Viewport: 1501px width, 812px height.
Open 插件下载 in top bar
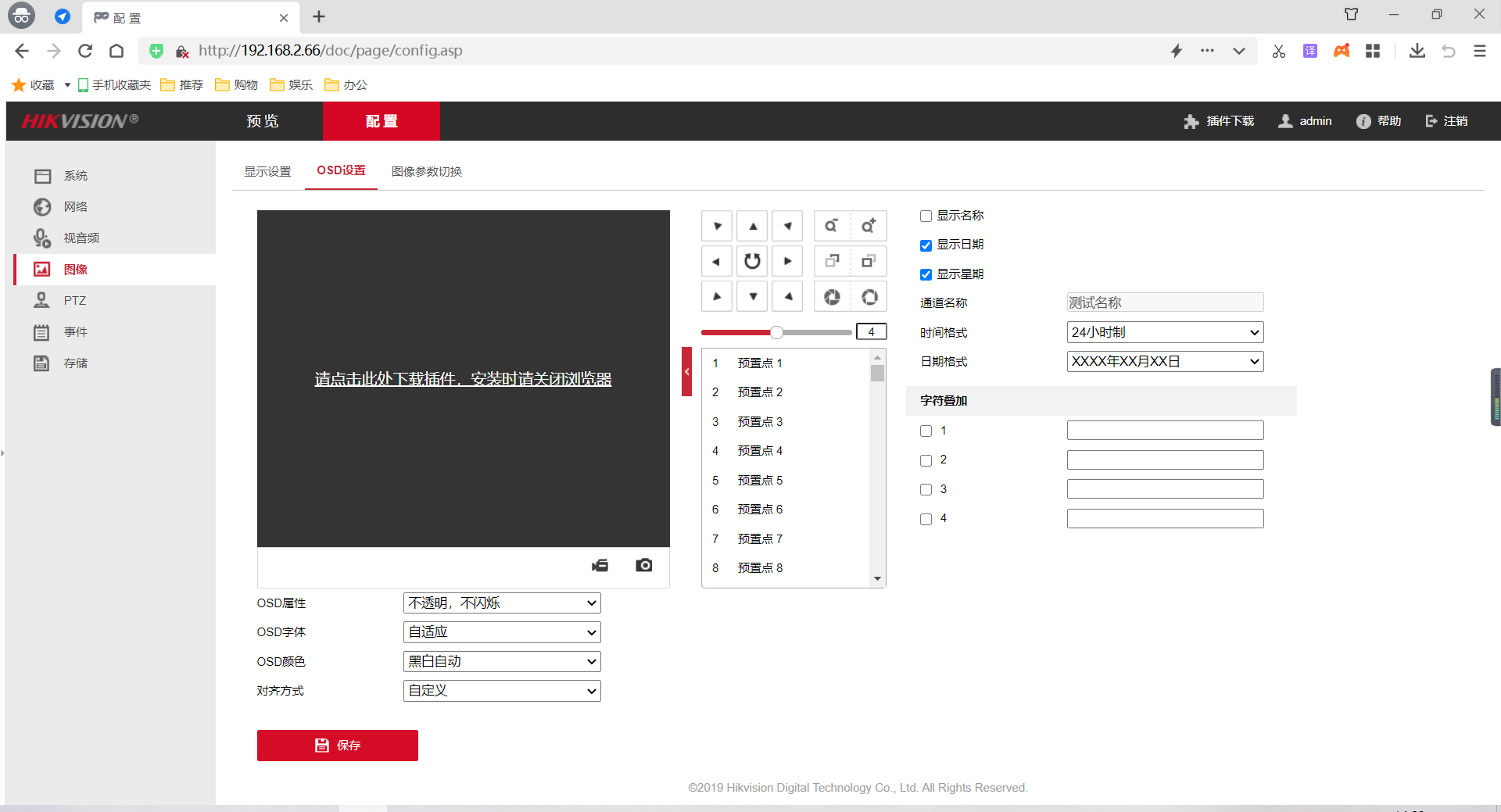[1219, 121]
